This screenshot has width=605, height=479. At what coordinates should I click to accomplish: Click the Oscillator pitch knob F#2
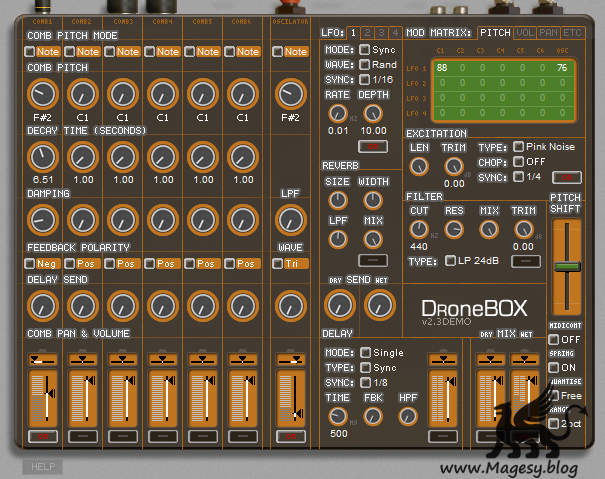[x=291, y=94]
